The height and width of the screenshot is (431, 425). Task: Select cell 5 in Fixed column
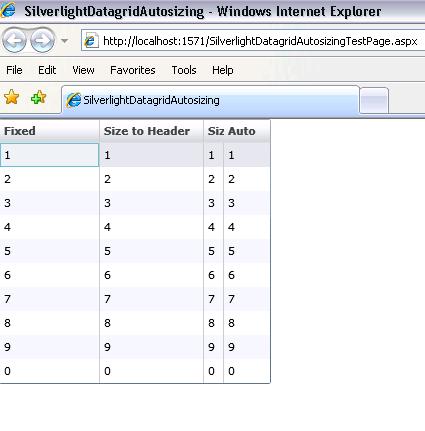tap(49, 251)
